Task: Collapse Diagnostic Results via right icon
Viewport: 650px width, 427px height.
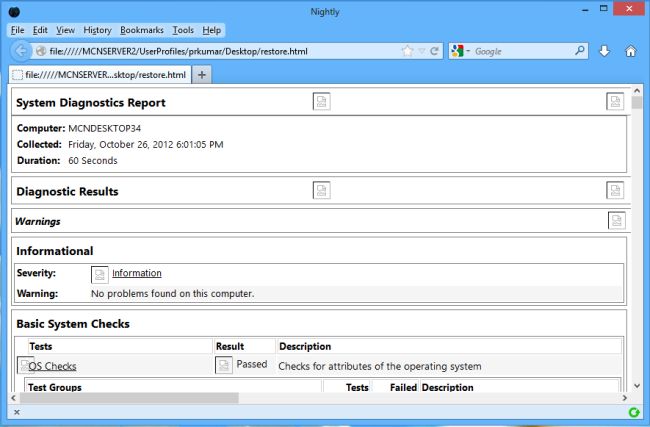Action: [615, 190]
